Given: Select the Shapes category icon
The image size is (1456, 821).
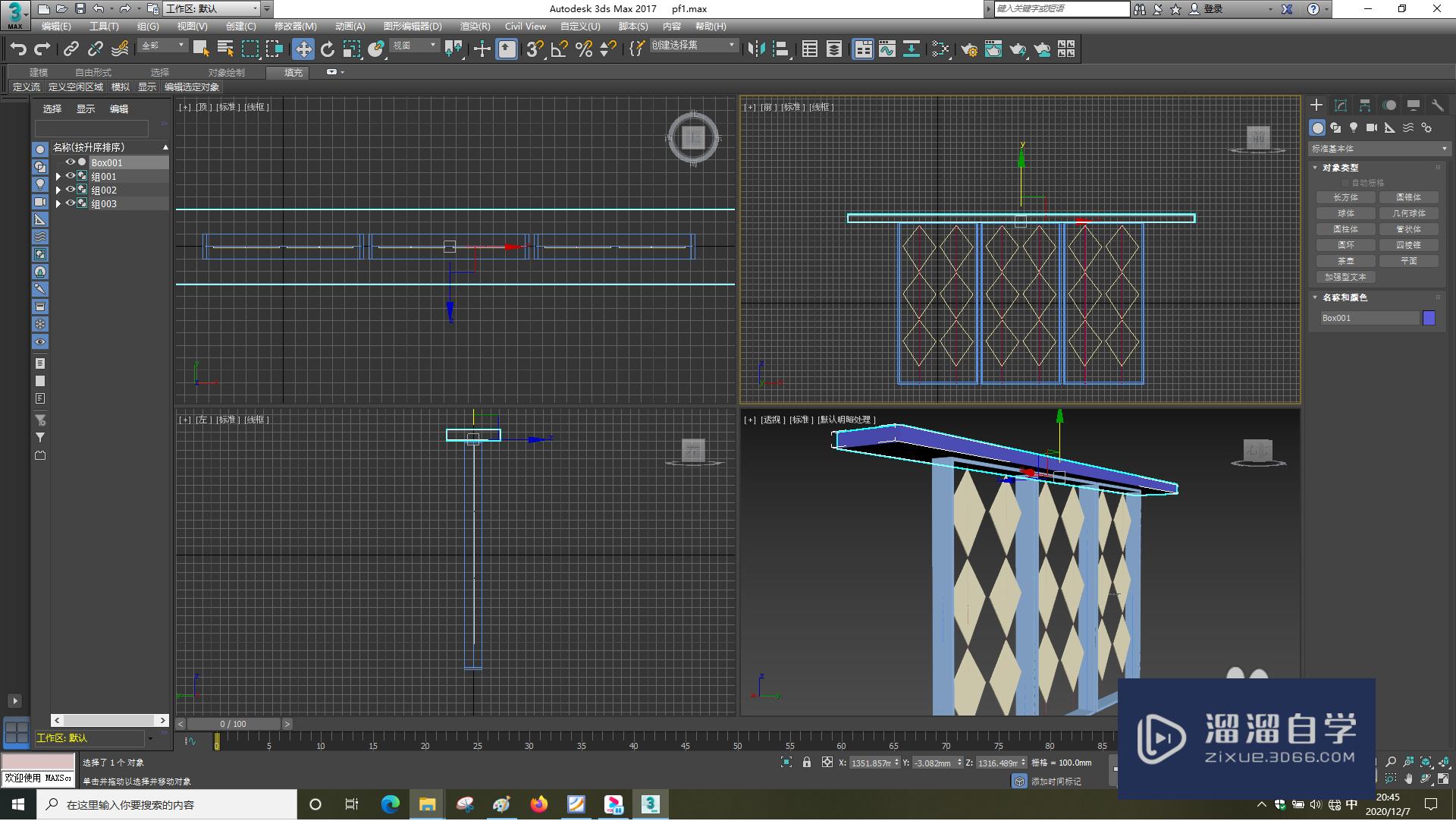Looking at the screenshot, I should 1335,127.
